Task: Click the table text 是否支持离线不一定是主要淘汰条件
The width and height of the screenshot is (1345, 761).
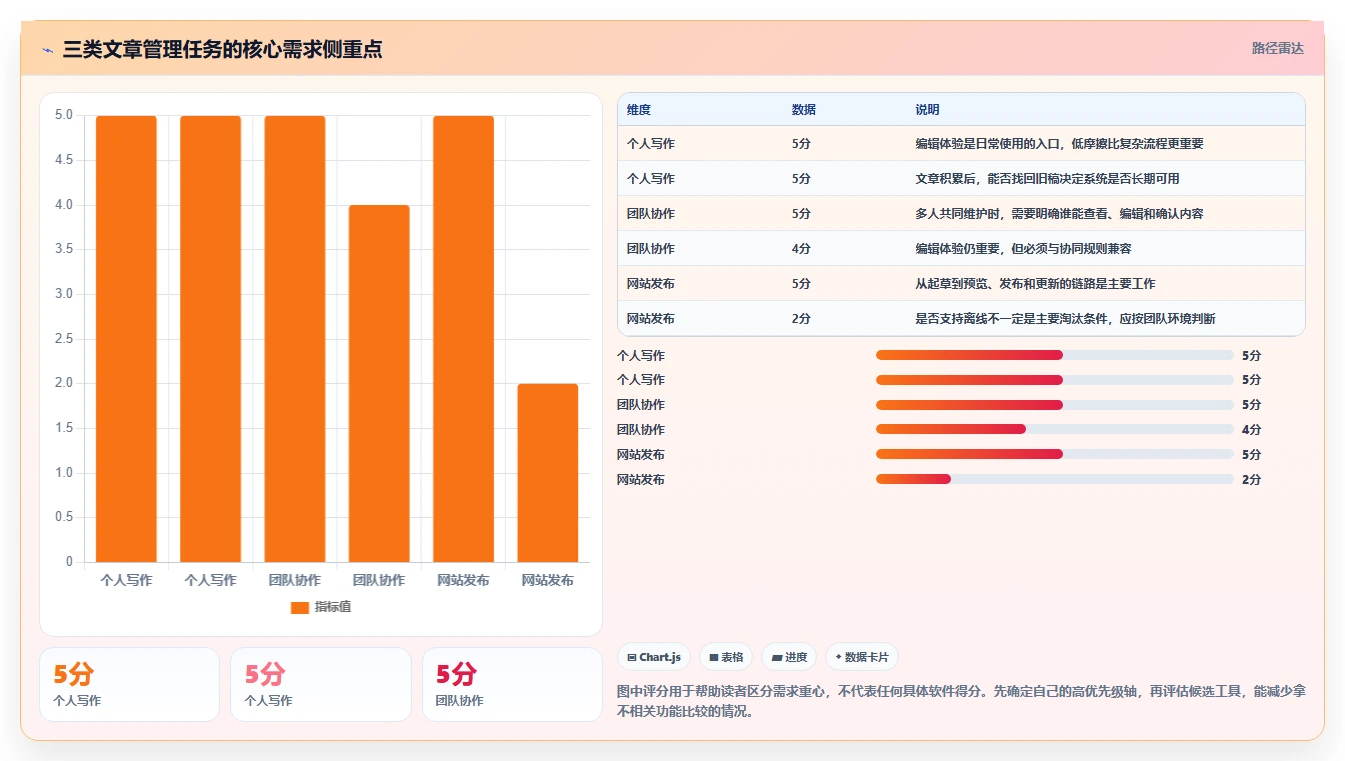Action: click(x=1011, y=319)
